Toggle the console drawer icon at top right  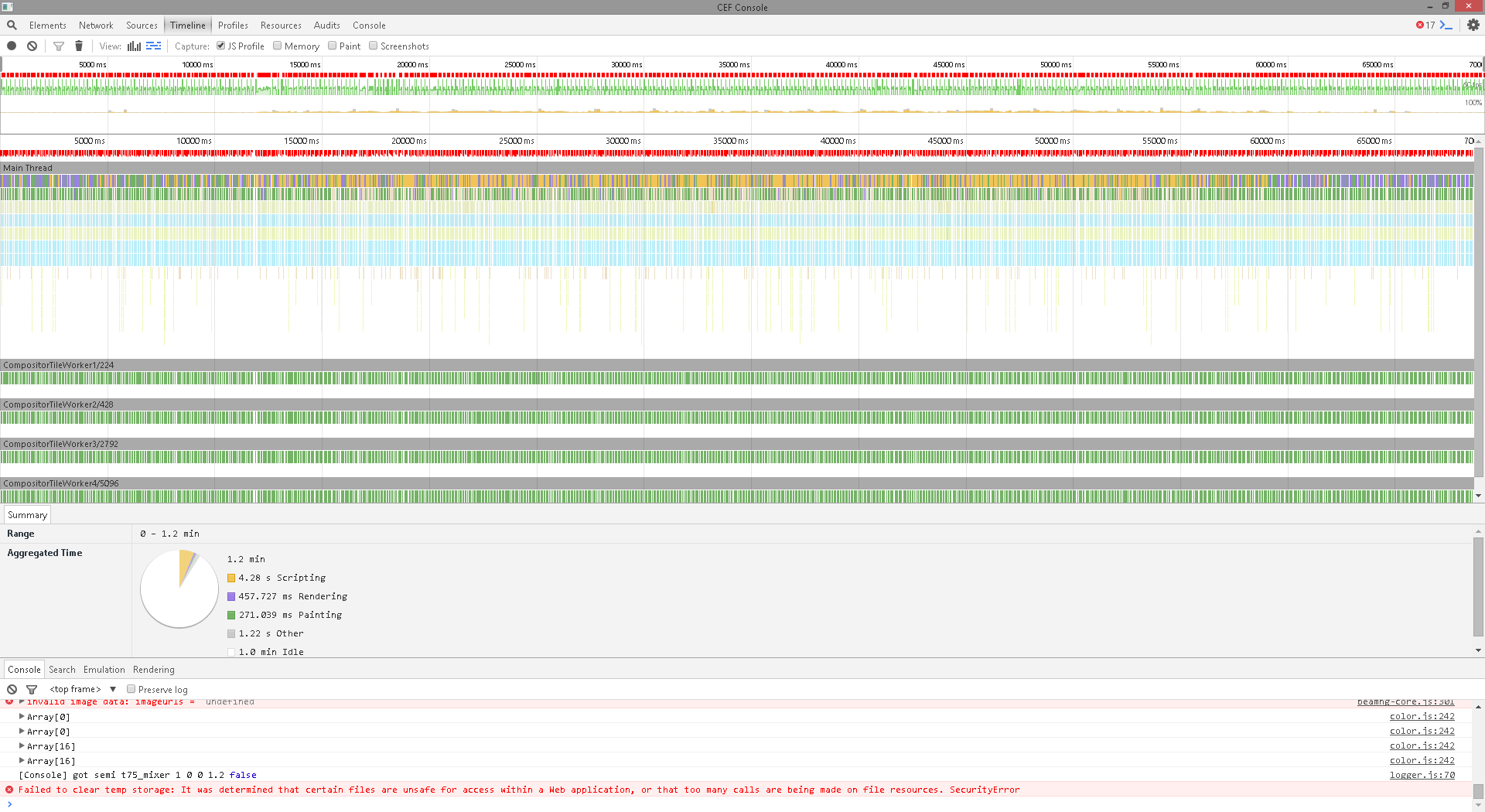coord(1446,26)
